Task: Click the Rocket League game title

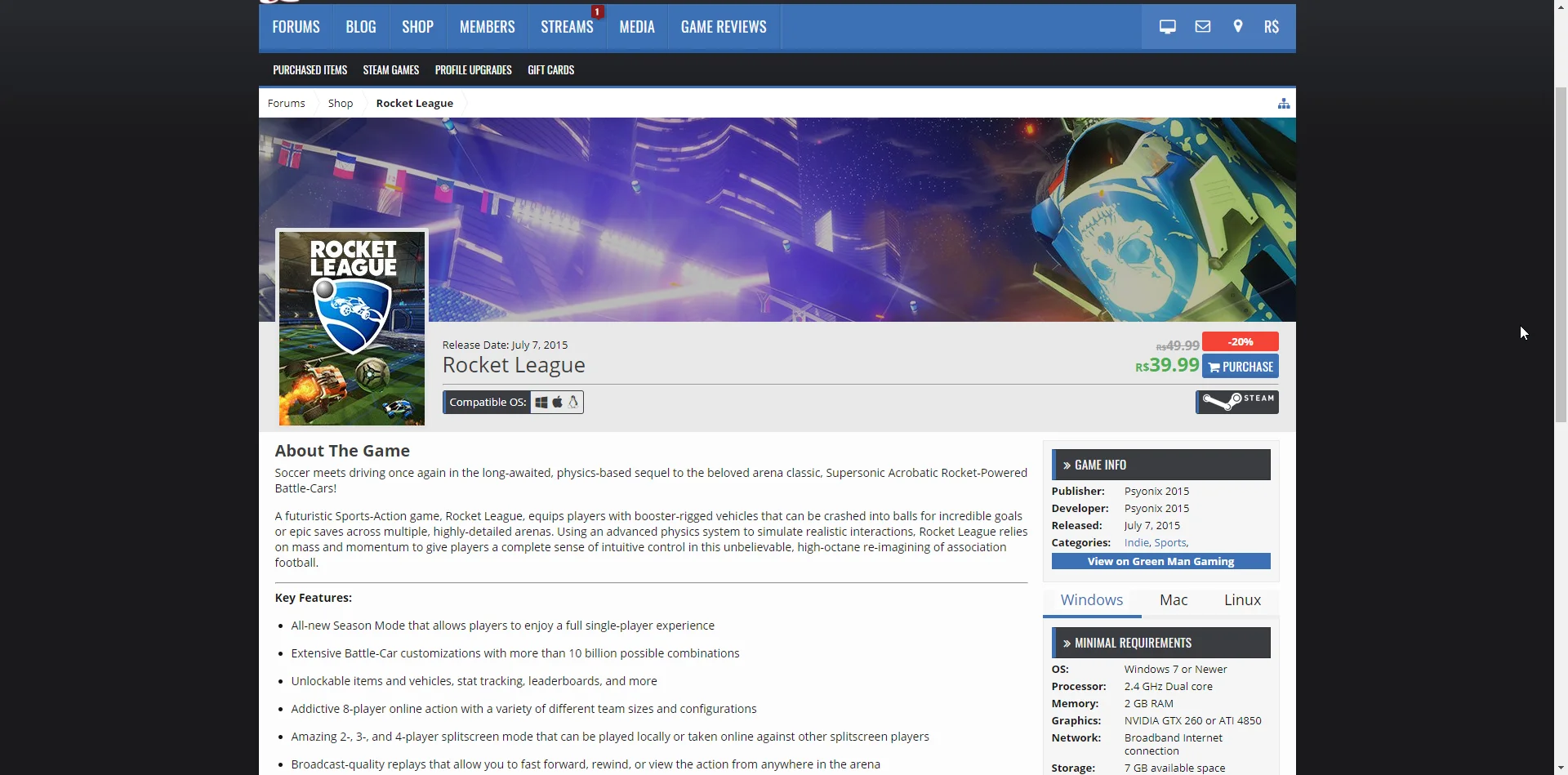Action: [x=514, y=365]
